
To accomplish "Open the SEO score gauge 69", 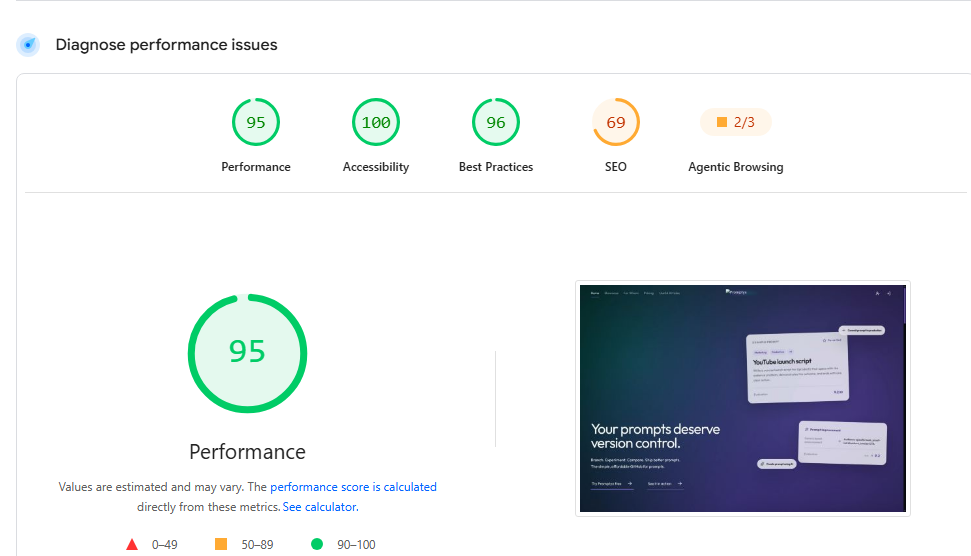I will [616, 122].
